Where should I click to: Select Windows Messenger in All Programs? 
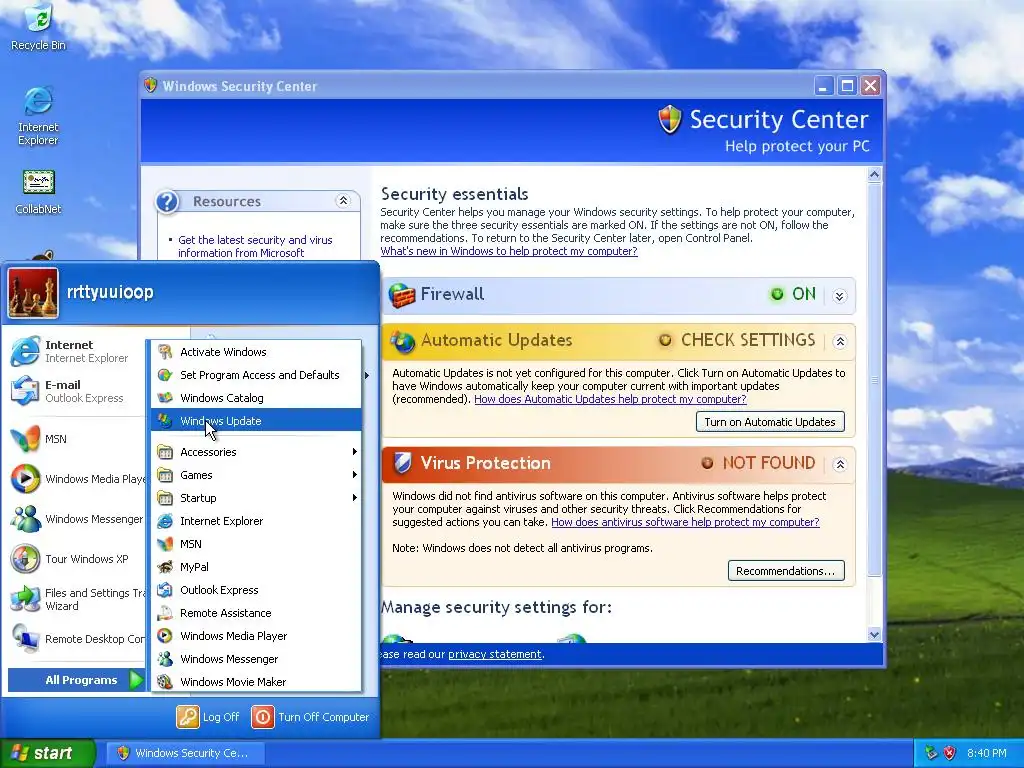256,659
